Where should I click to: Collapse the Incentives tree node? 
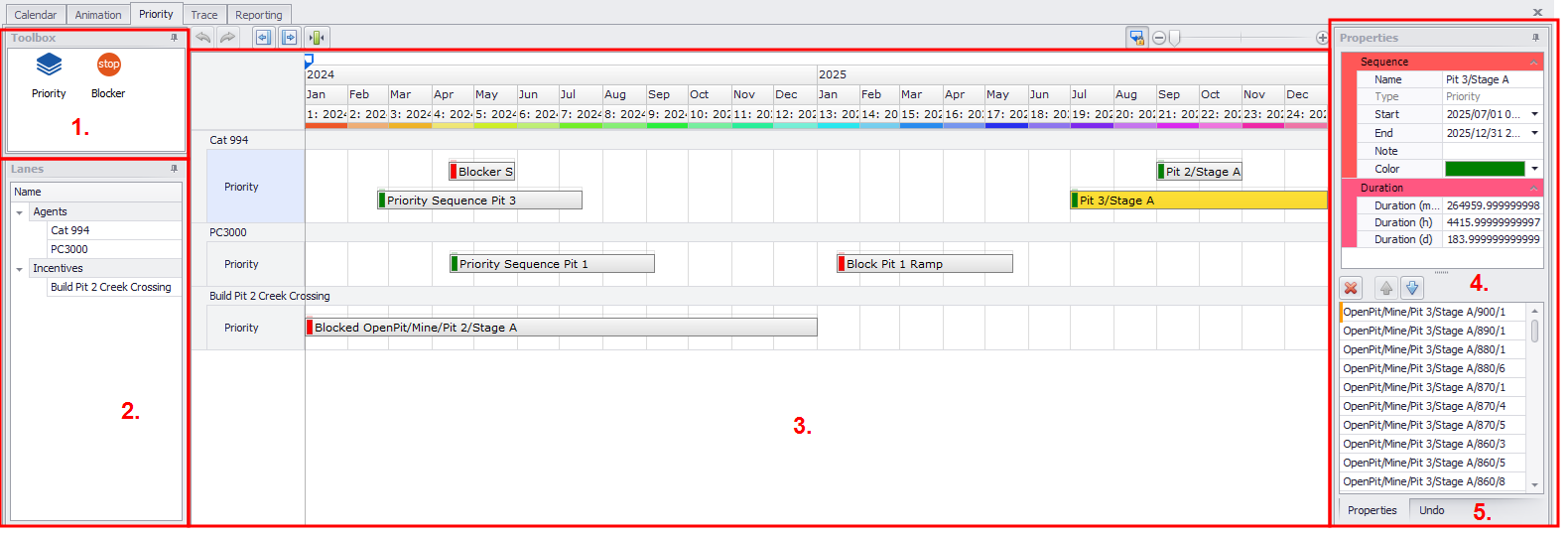click(19, 269)
